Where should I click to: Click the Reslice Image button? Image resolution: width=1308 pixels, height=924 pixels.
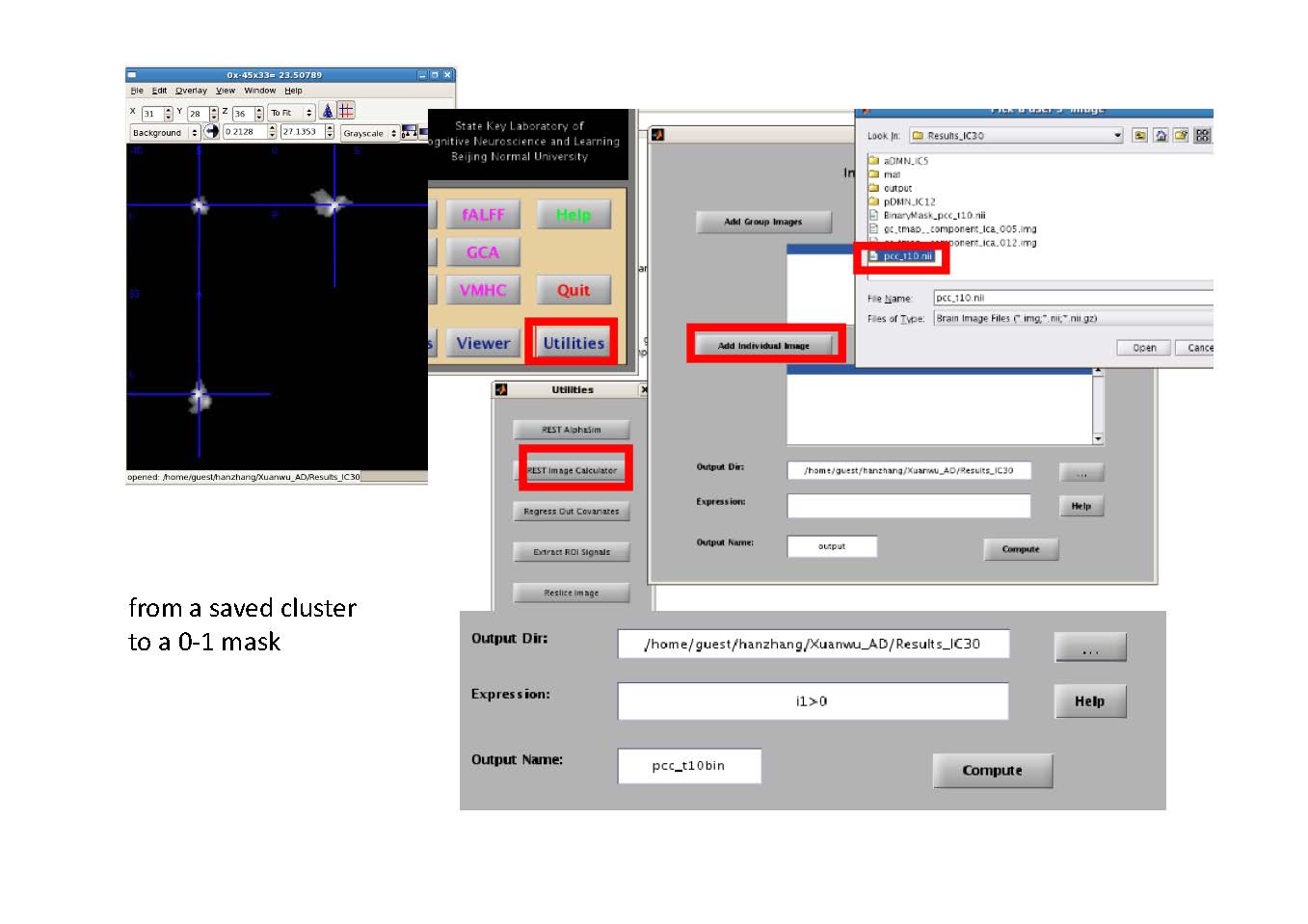tap(572, 593)
